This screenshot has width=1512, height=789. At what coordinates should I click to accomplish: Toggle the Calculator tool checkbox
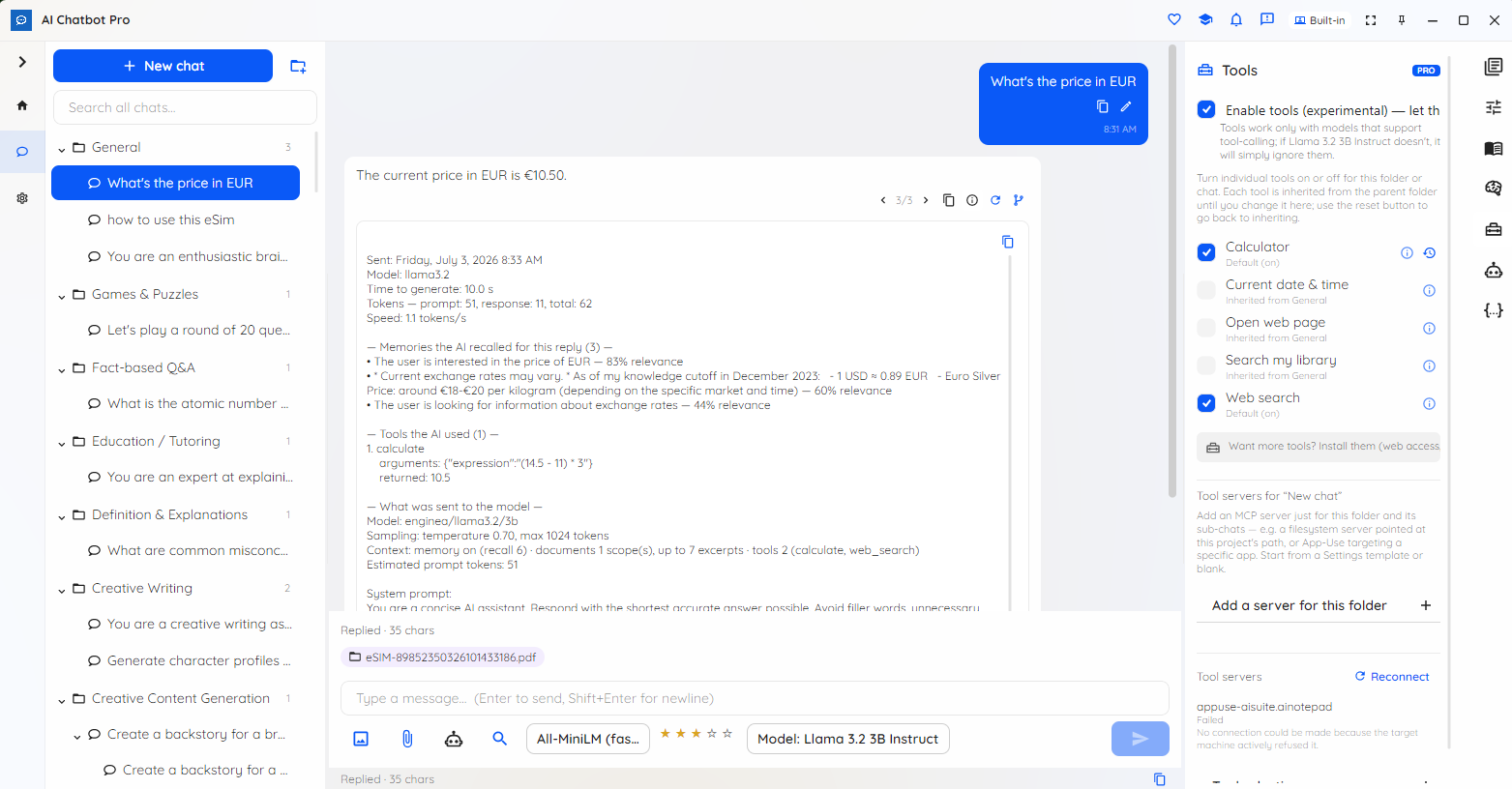click(x=1206, y=252)
